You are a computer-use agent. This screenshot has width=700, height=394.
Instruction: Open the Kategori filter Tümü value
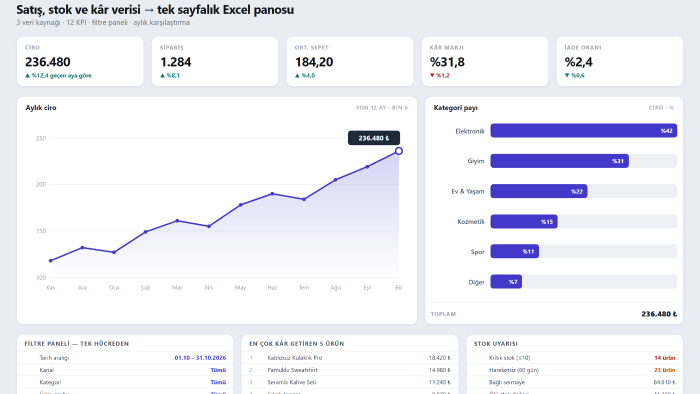point(218,382)
